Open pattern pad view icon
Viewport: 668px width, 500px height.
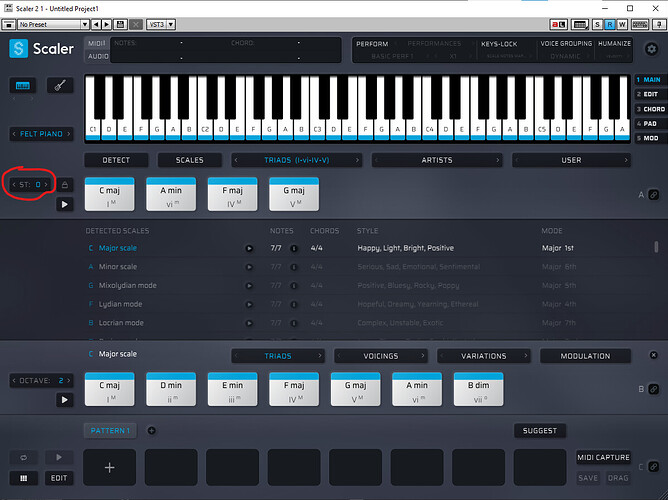[x=23, y=478]
